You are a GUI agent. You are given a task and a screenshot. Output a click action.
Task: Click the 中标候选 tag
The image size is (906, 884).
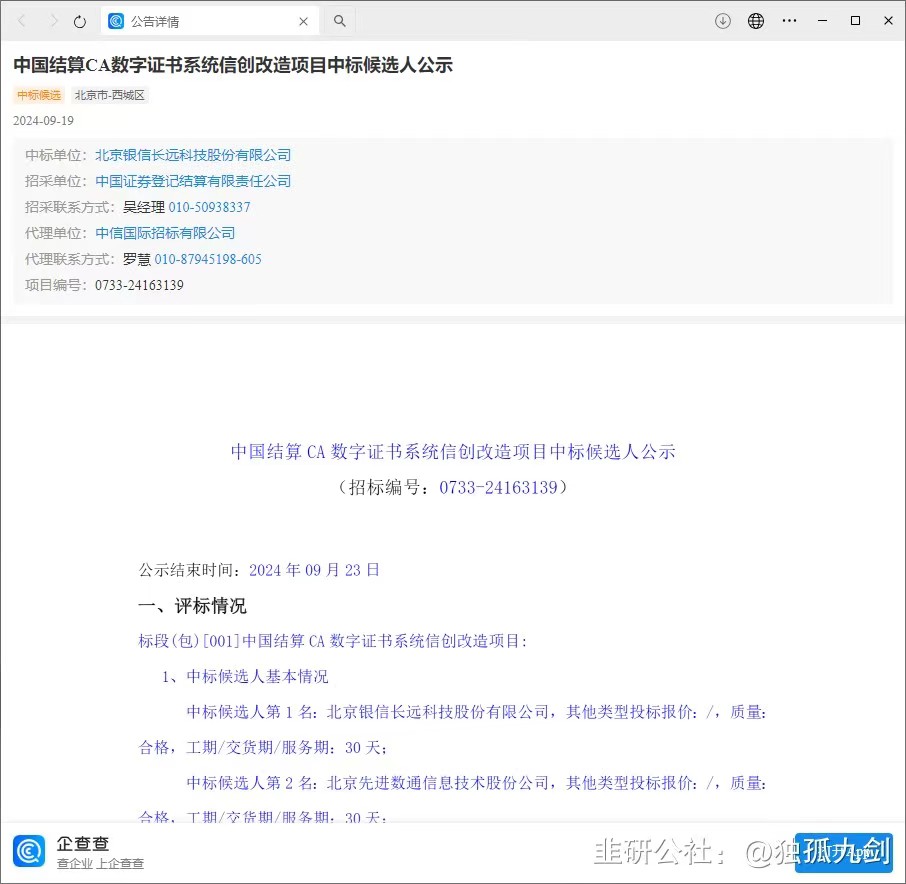[39, 95]
